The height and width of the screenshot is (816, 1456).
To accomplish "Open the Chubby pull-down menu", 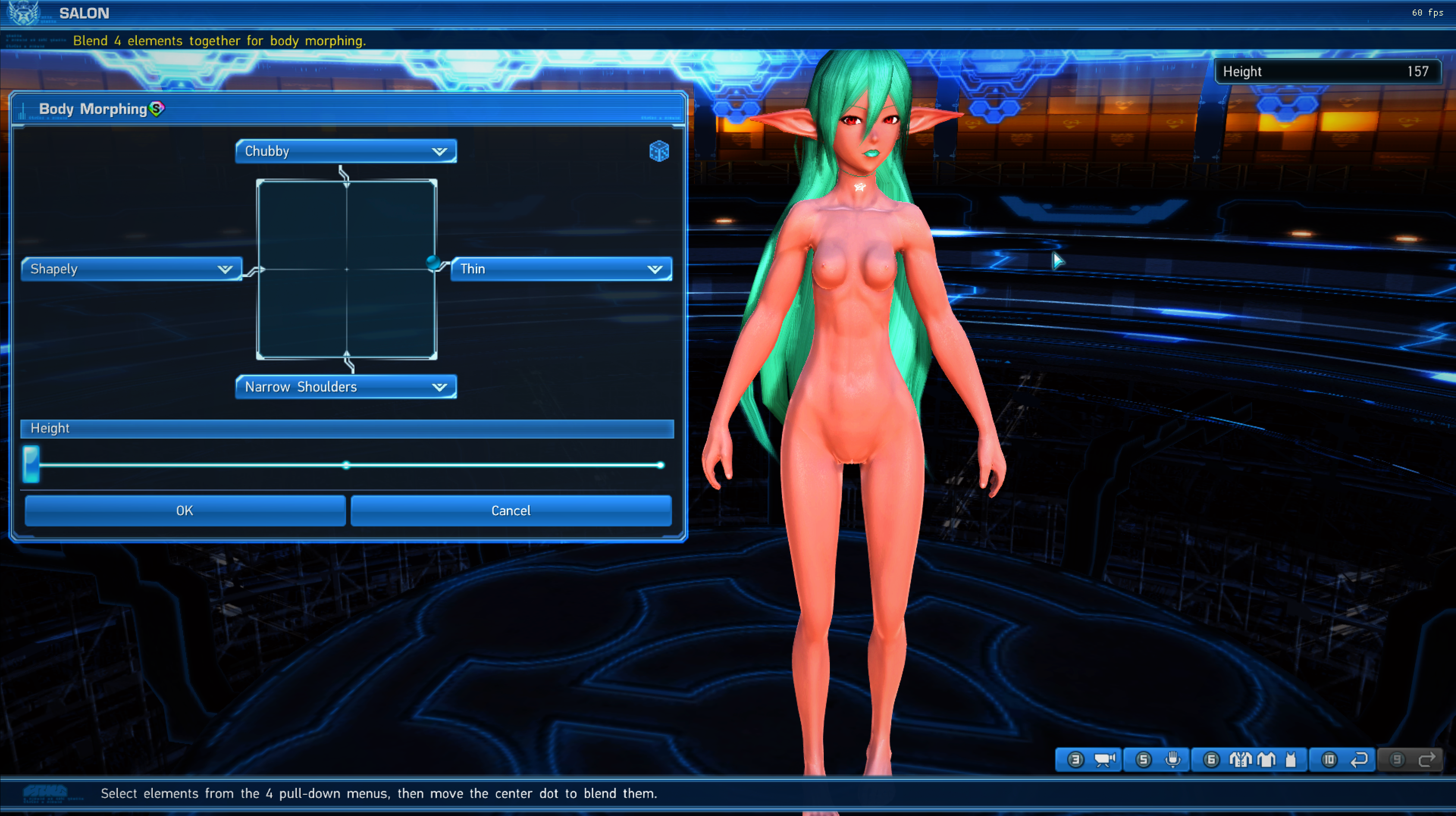I will coord(346,152).
